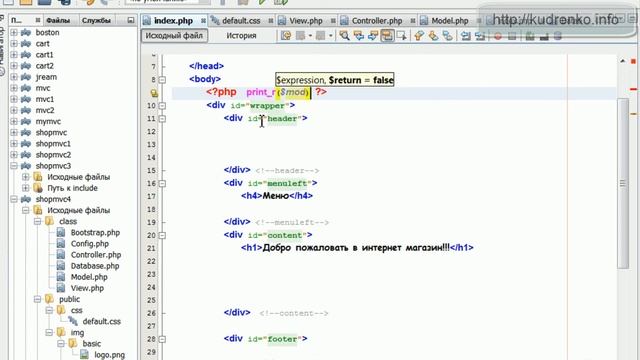Select the jream project
The width and height of the screenshot is (640, 360).
(x=46, y=77)
